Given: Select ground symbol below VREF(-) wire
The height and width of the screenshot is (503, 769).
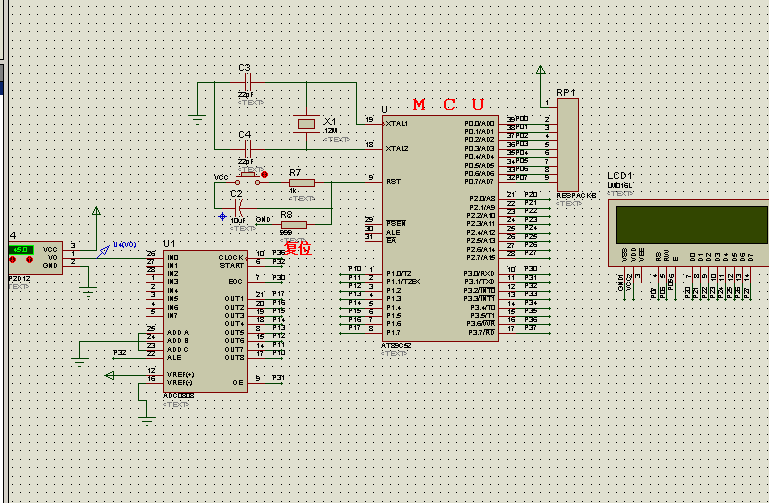Looking at the screenshot, I should click(x=146, y=420).
